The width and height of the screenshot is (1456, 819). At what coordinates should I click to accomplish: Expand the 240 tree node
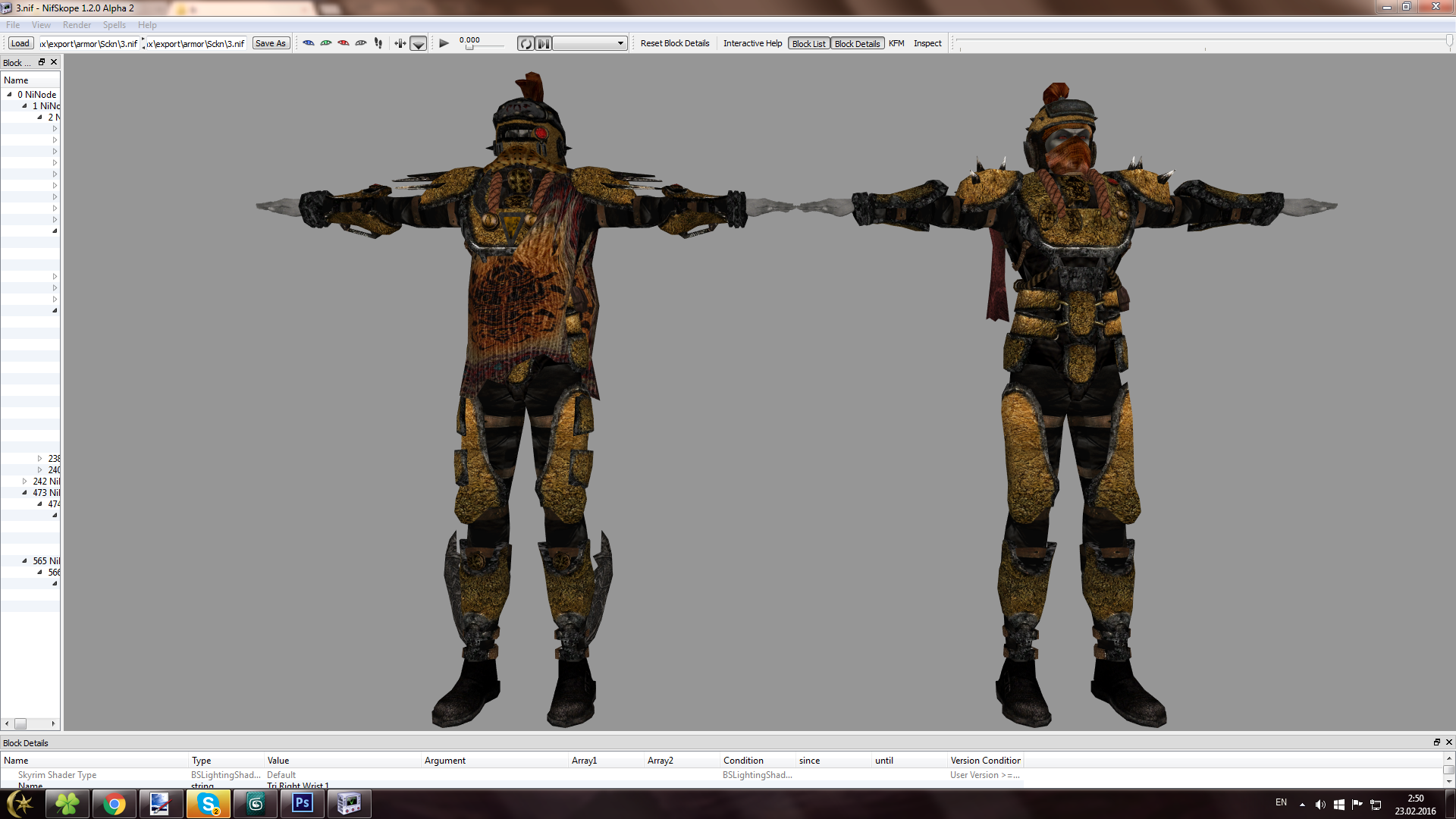[x=39, y=470]
